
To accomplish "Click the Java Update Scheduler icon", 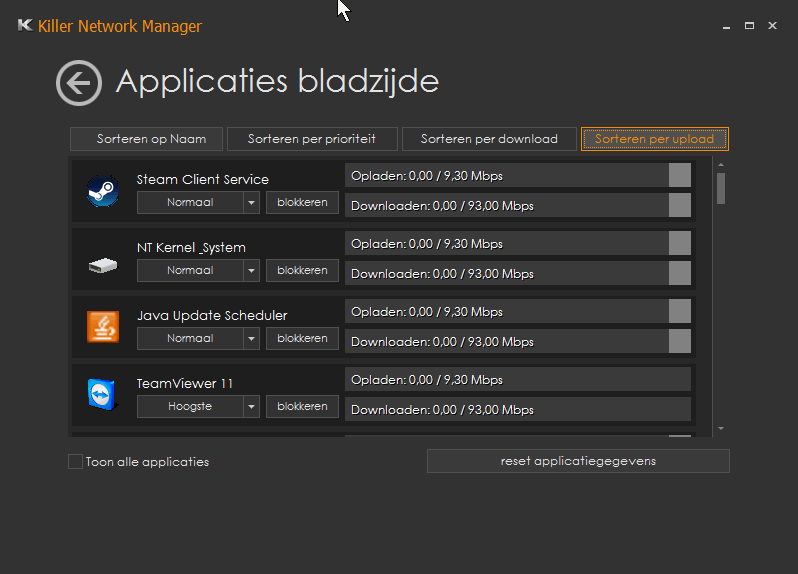I will (103, 327).
